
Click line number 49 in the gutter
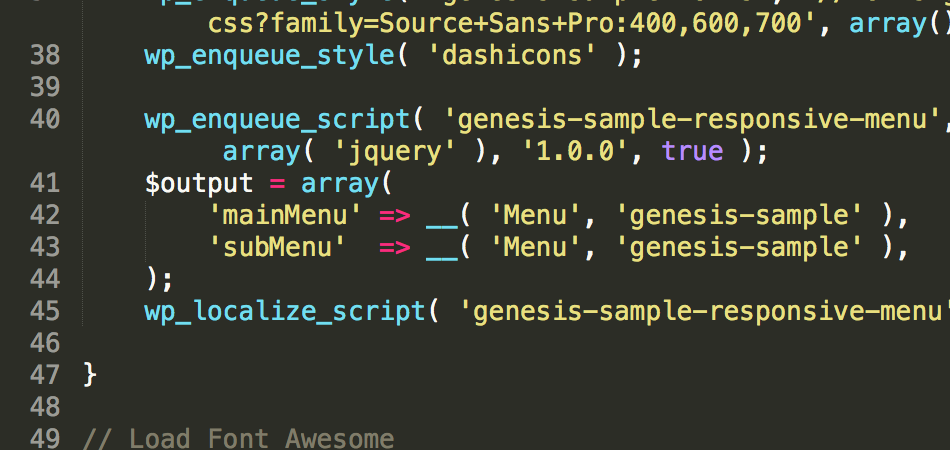45,438
